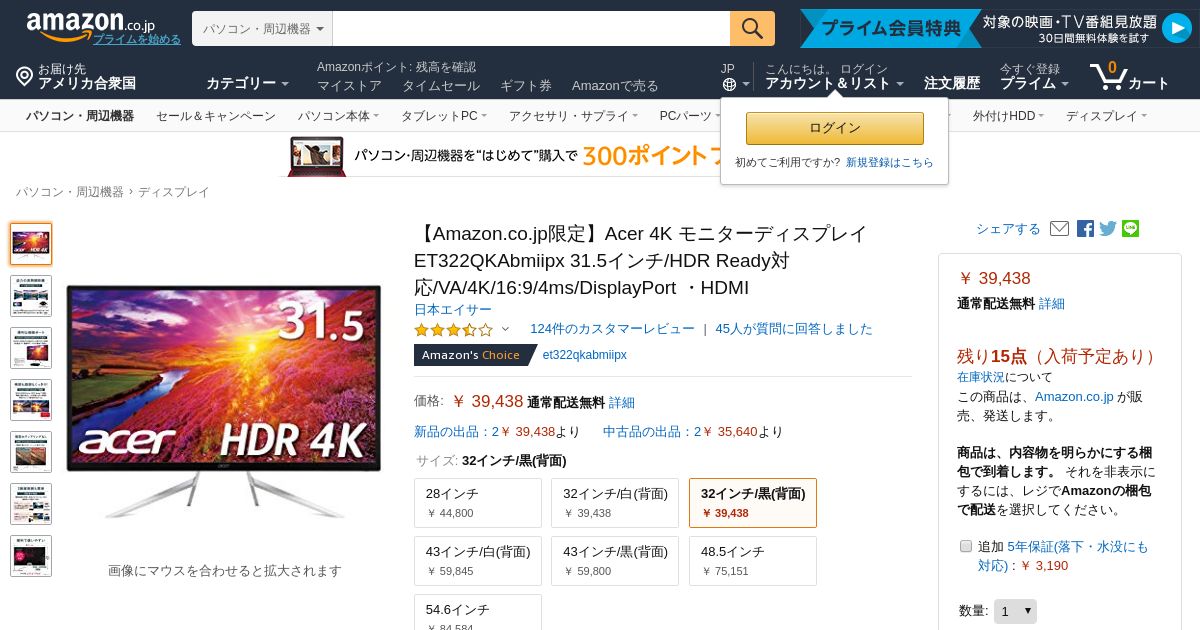Open the アカウント＆リスト dropdown

834,84
